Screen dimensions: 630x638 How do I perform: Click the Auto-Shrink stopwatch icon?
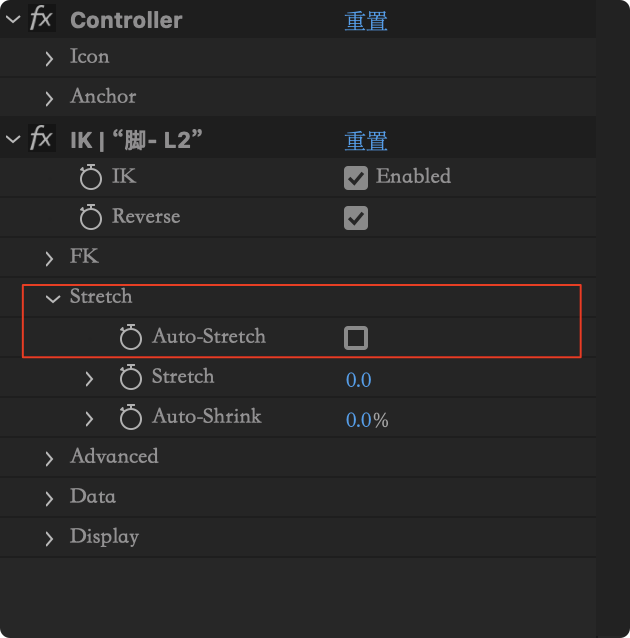pyautogui.click(x=131, y=418)
